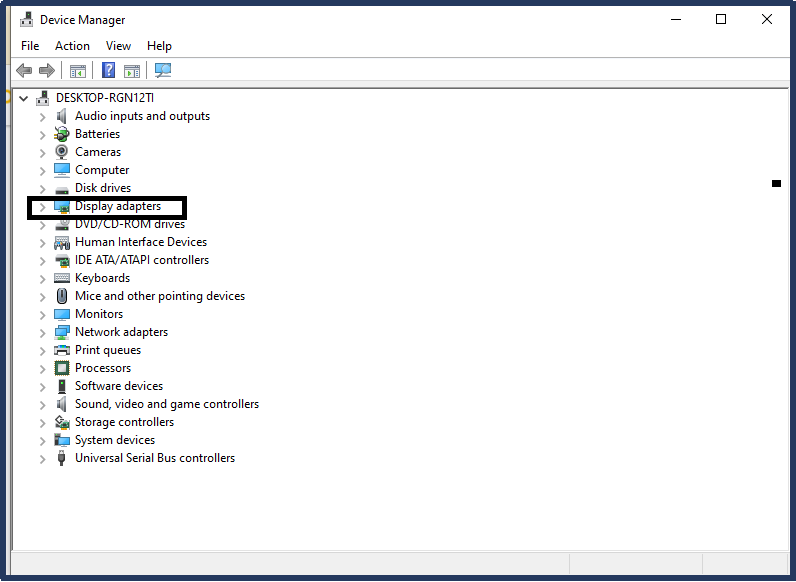Select Human Interface Devices label
796x582 pixels.
tap(141, 242)
